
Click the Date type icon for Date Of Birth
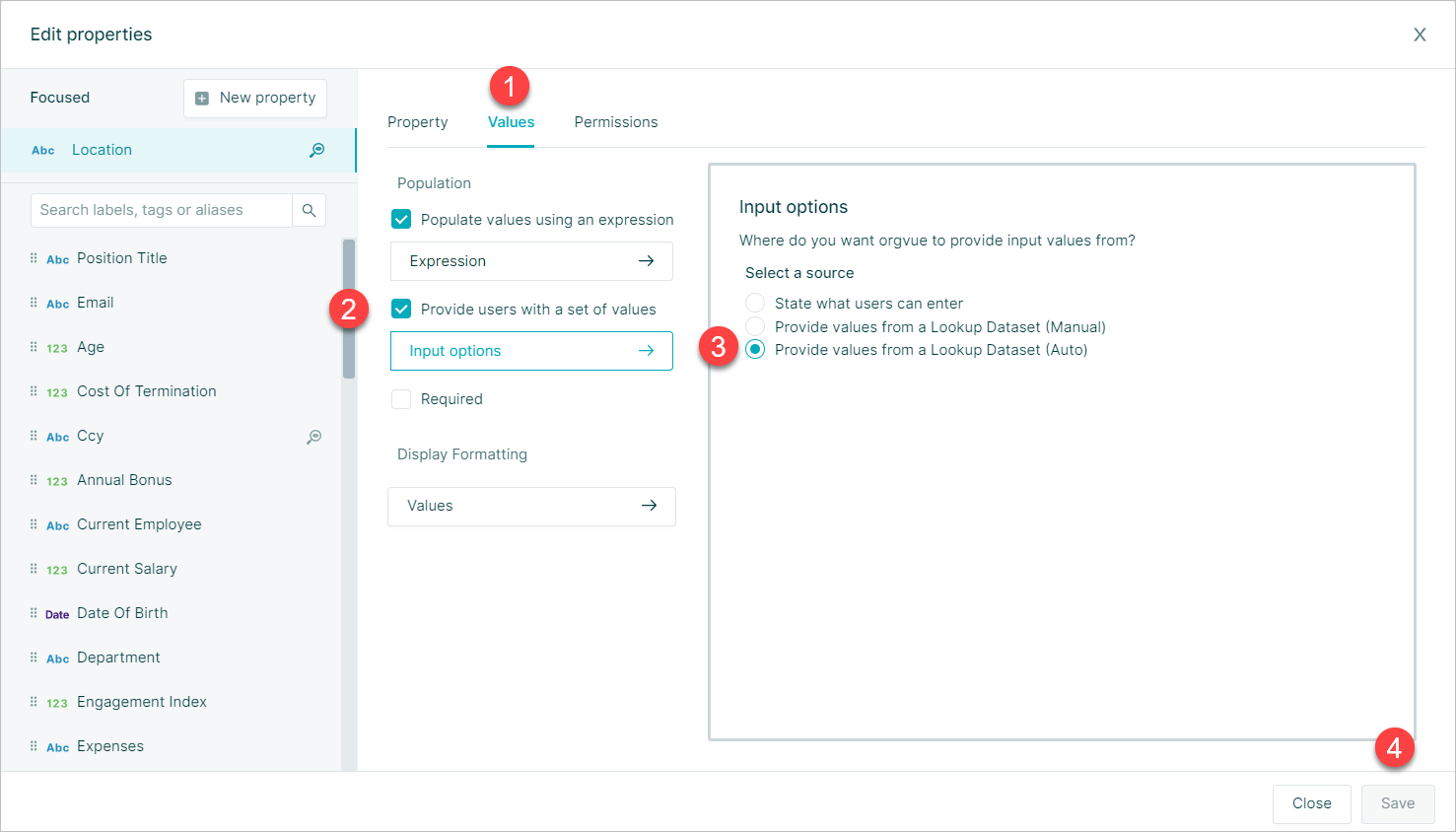click(57, 614)
